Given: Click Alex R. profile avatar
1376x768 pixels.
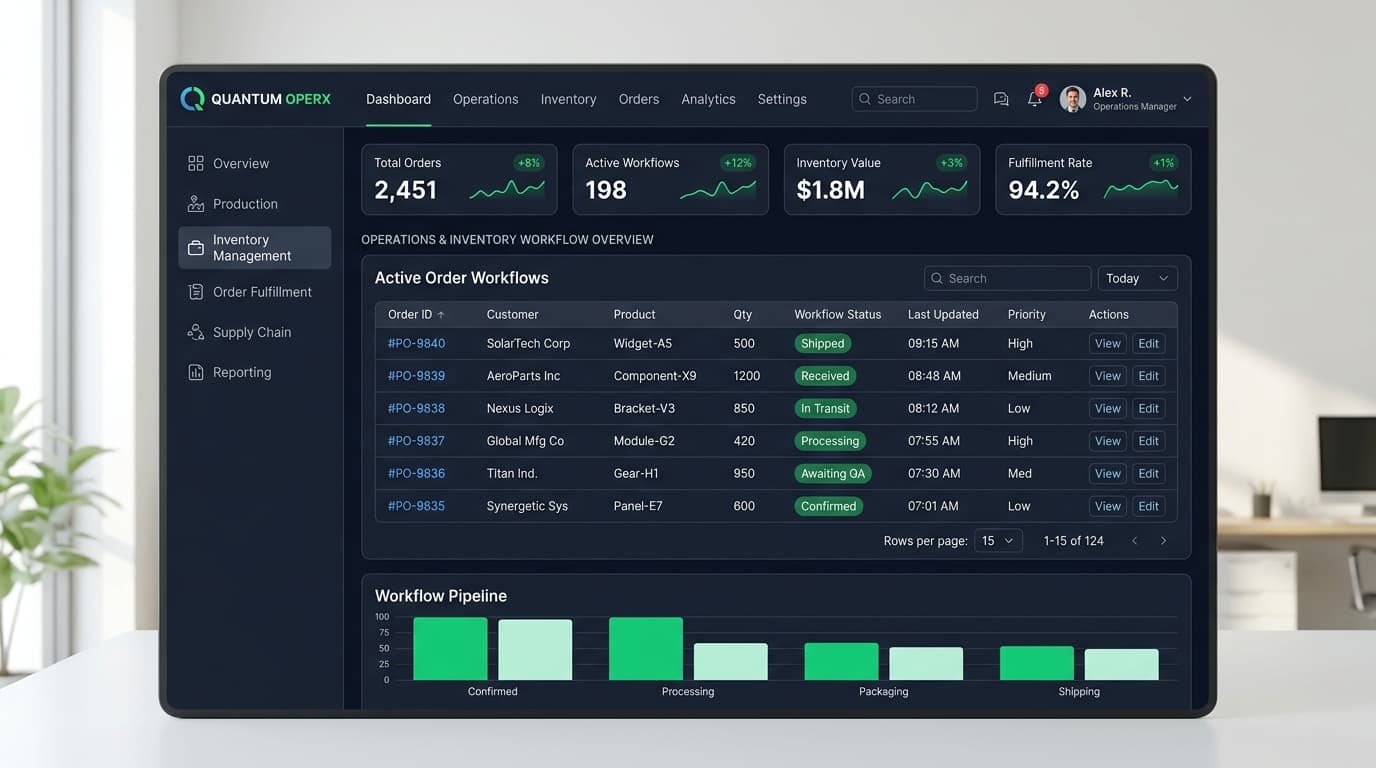Looking at the screenshot, I should click(1073, 99).
